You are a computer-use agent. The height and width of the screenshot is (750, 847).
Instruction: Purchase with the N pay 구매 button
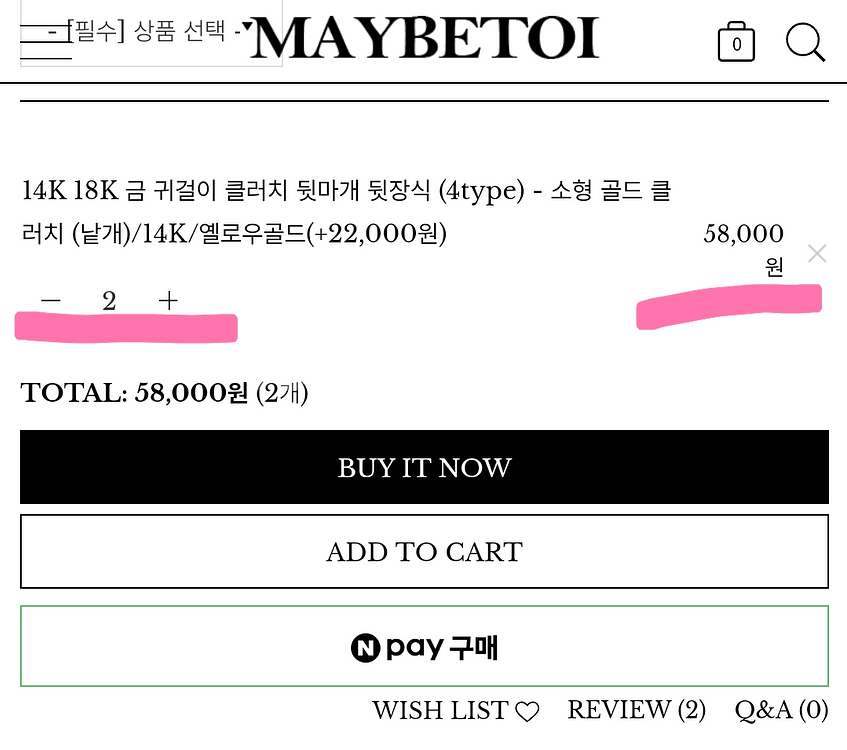coord(424,647)
